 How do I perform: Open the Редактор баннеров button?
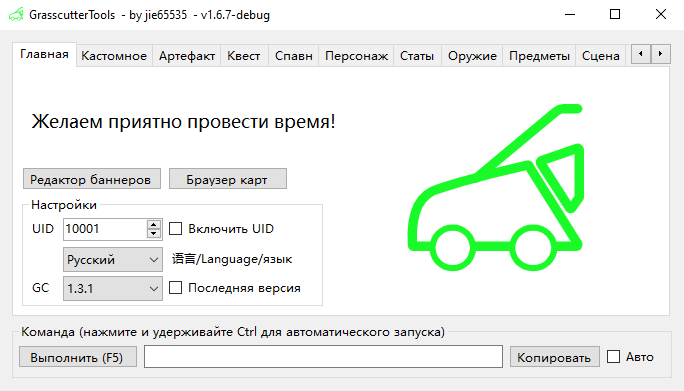[92, 179]
